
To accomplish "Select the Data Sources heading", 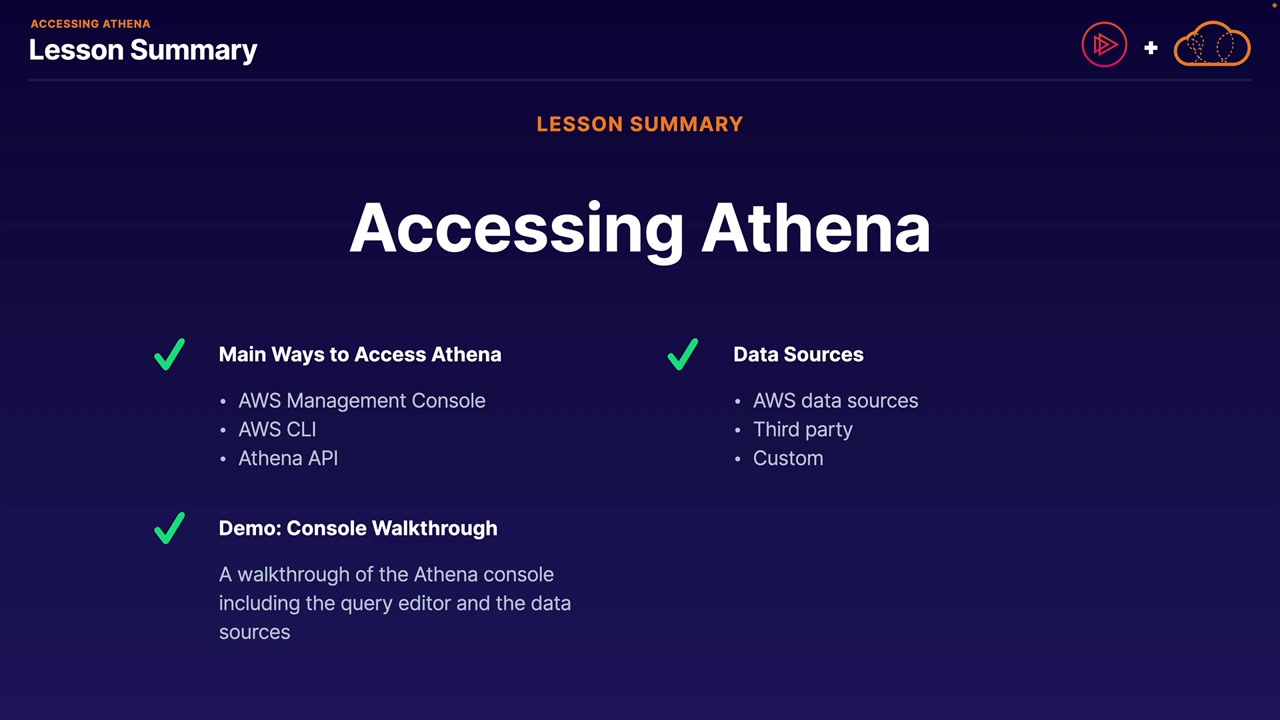I will (798, 355).
